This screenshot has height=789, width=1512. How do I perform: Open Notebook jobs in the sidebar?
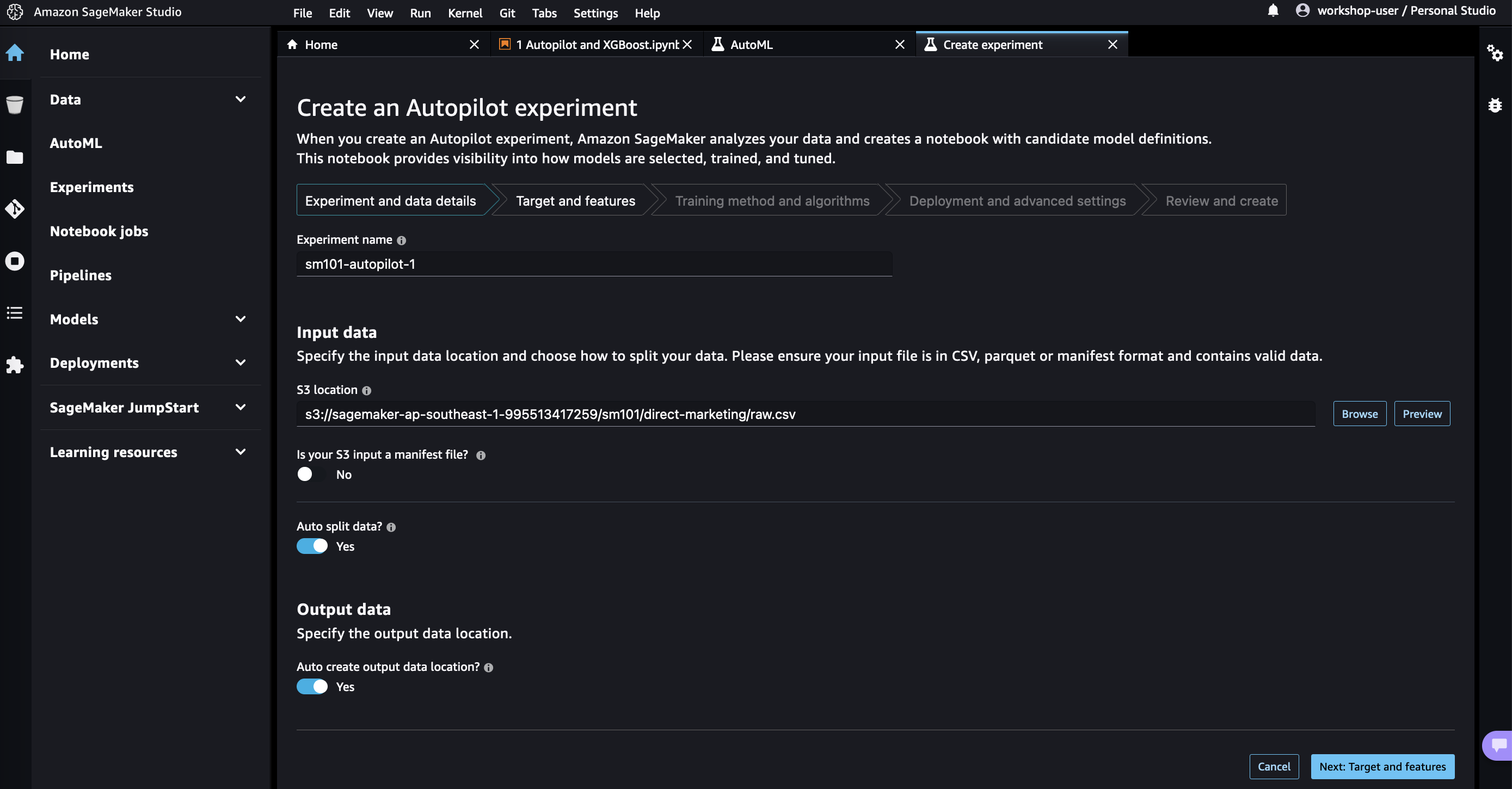pos(99,231)
